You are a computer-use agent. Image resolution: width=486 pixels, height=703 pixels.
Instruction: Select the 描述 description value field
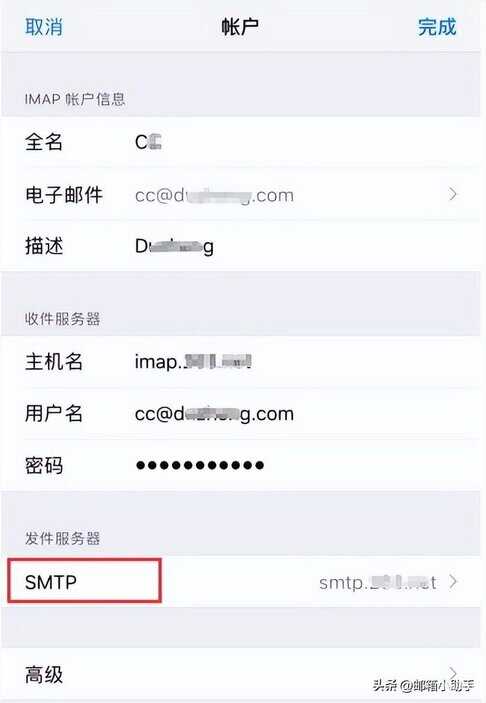[x=174, y=246]
